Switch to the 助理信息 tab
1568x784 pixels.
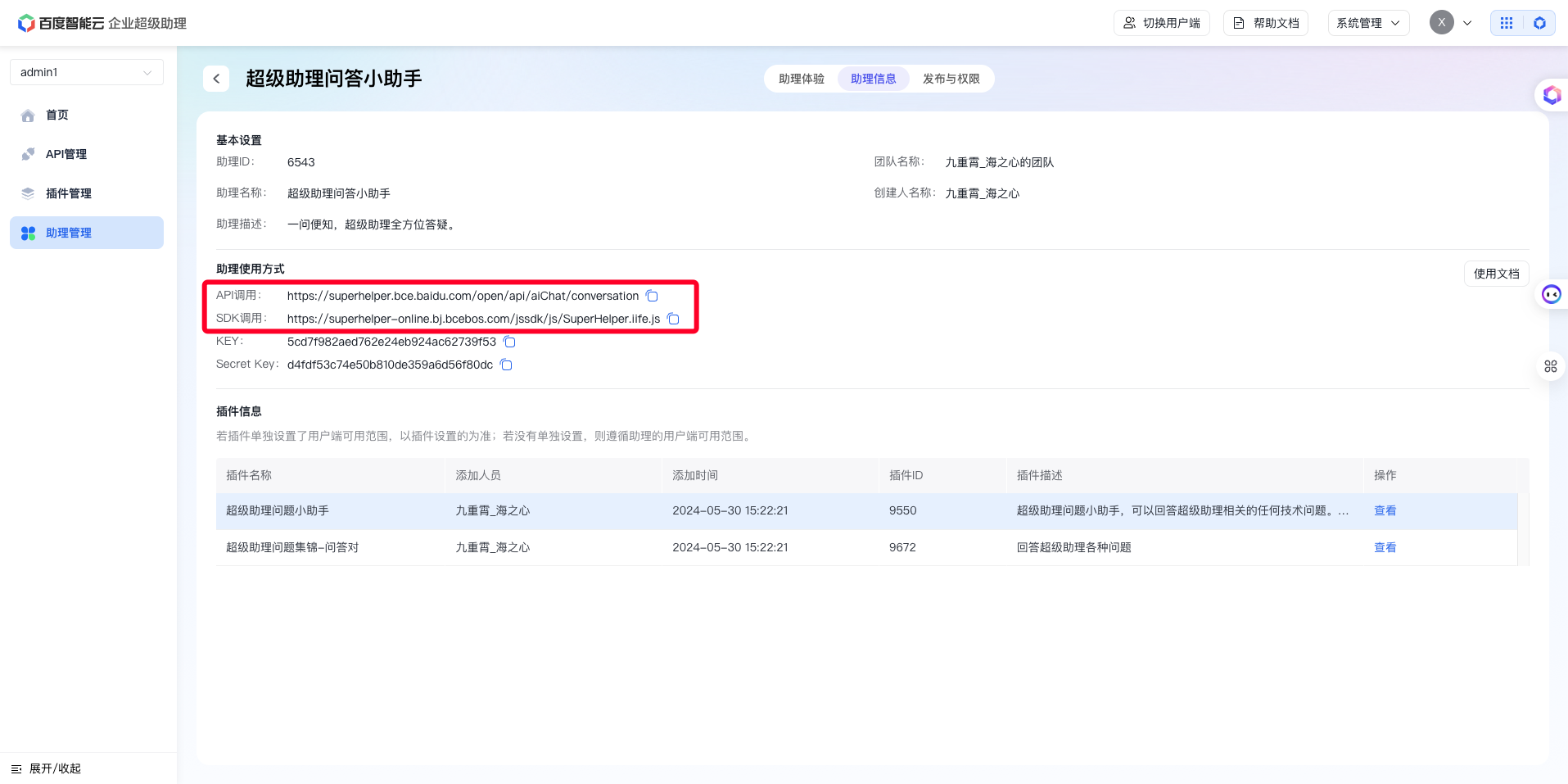[x=874, y=79]
